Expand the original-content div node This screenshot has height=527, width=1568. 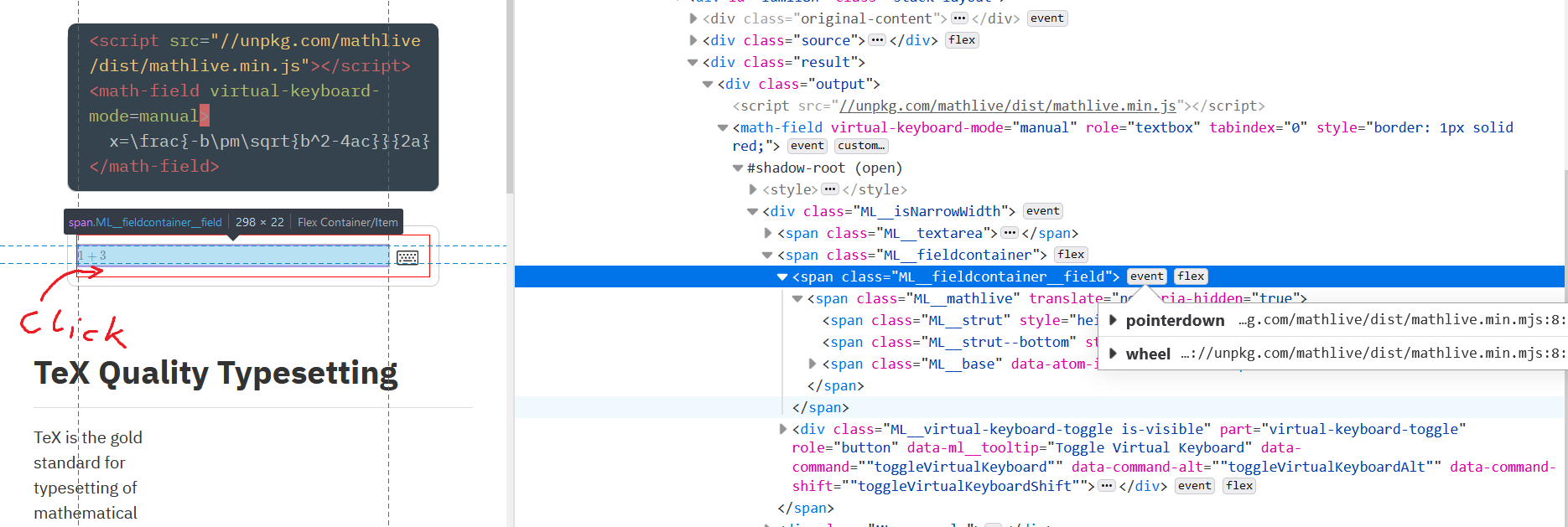[x=693, y=18]
